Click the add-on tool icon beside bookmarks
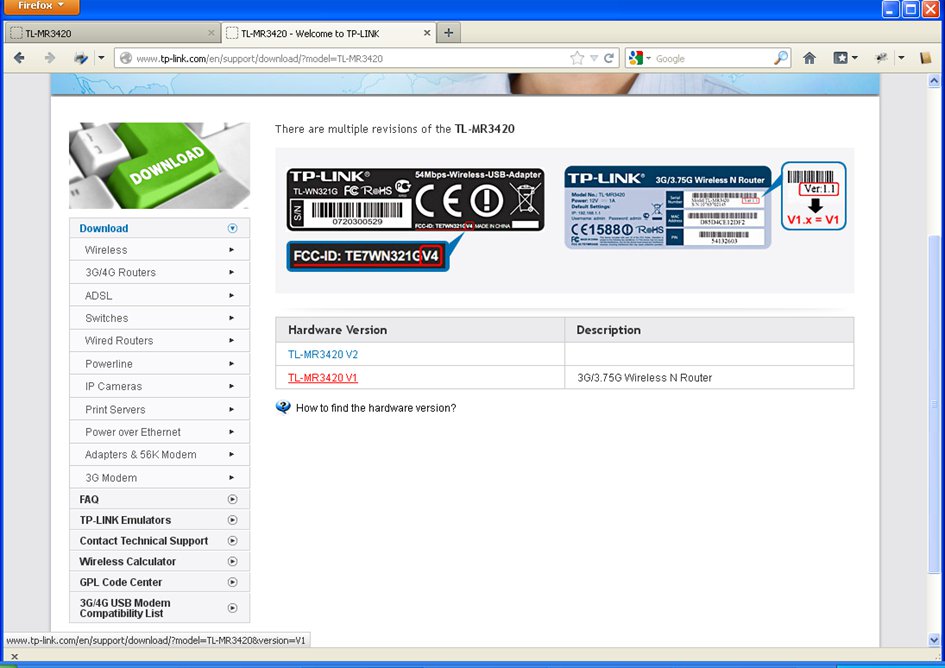This screenshot has width=945, height=668. [x=882, y=58]
